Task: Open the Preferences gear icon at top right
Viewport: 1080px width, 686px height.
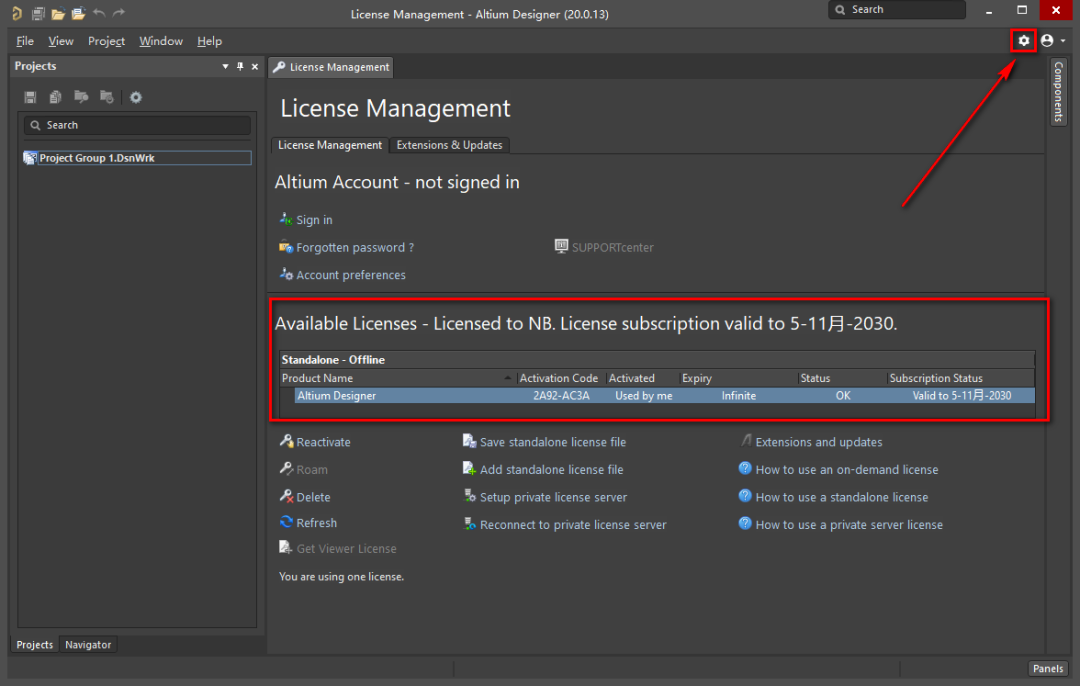Action: (x=1023, y=41)
